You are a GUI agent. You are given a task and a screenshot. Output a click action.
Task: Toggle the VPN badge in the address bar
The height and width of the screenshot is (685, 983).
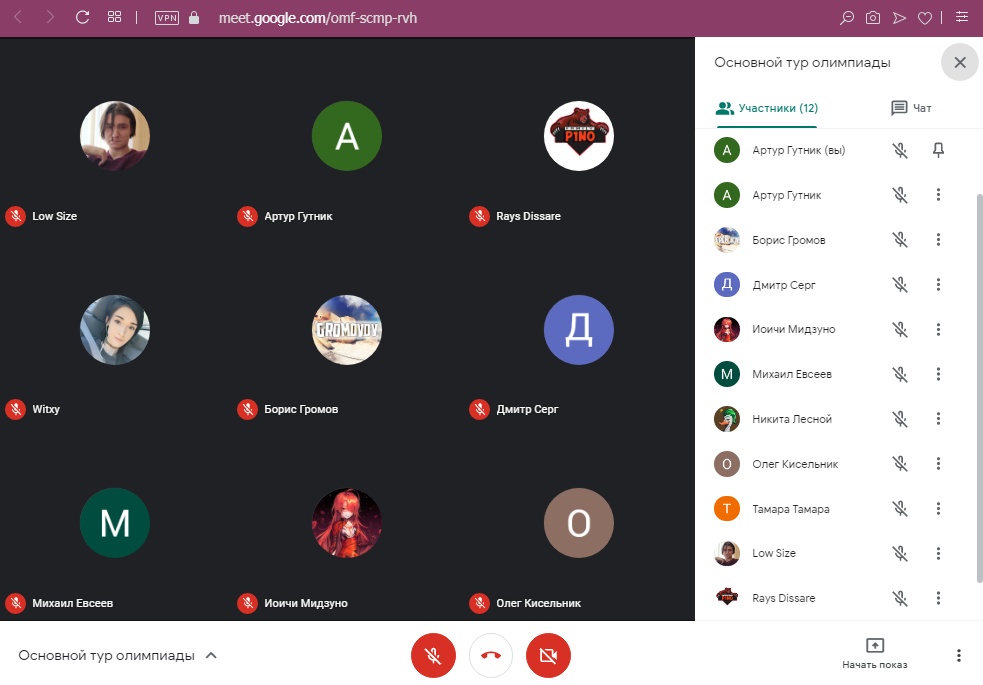(x=167, y=18)
